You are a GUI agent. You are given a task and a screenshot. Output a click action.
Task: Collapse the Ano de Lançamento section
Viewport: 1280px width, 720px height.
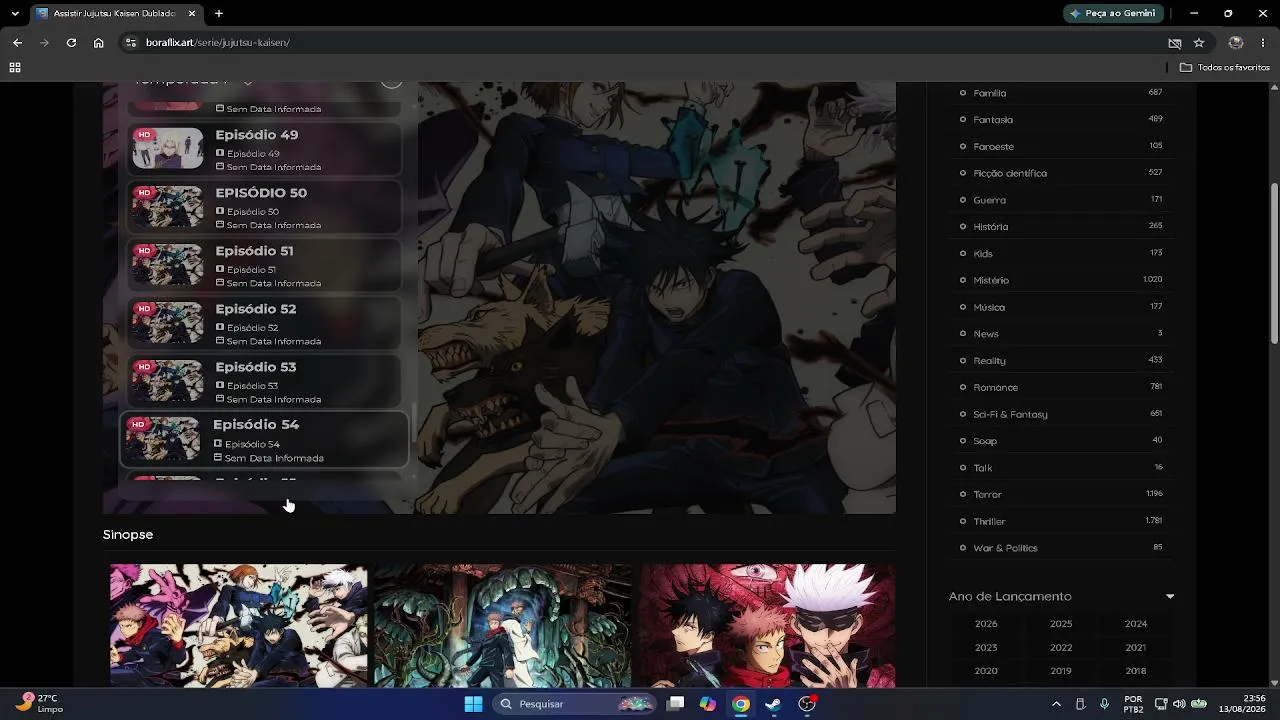point(1170,597)
